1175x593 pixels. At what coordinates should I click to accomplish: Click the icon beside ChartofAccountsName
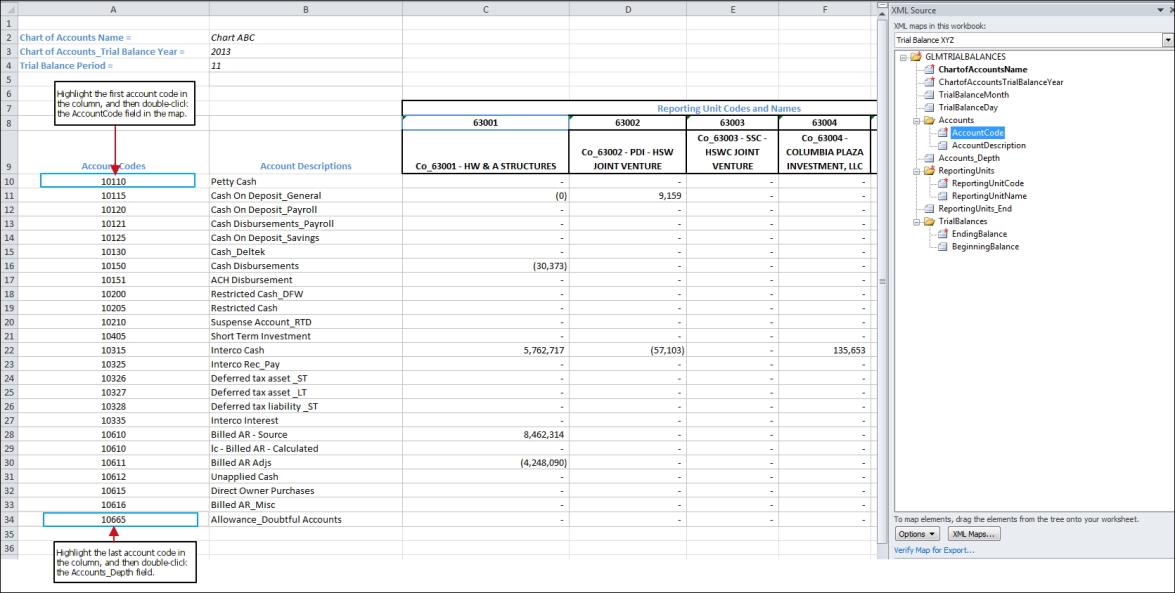click(x=930, y=69)
